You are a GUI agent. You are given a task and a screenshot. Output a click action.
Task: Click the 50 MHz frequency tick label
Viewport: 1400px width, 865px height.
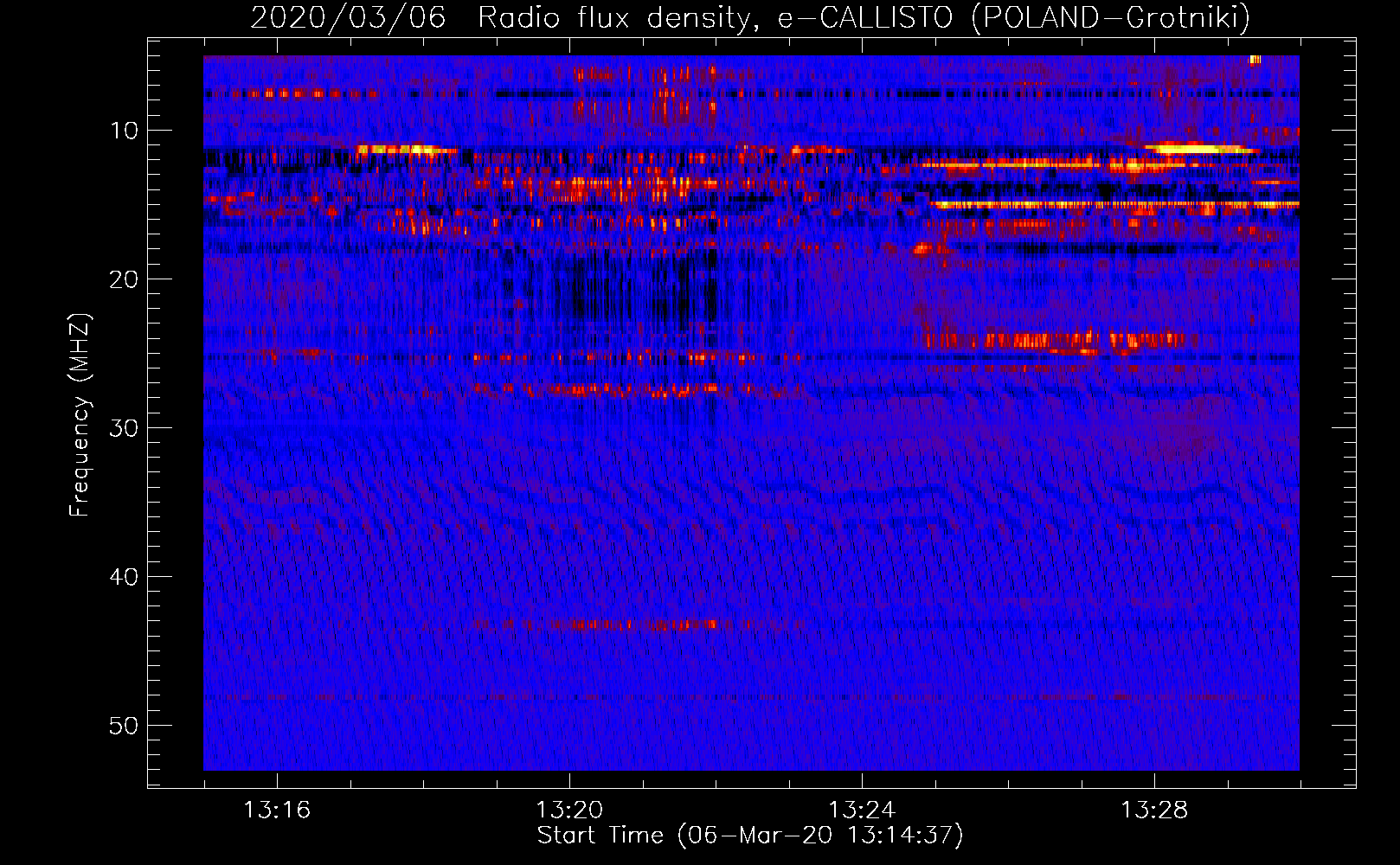coord(125,726)
